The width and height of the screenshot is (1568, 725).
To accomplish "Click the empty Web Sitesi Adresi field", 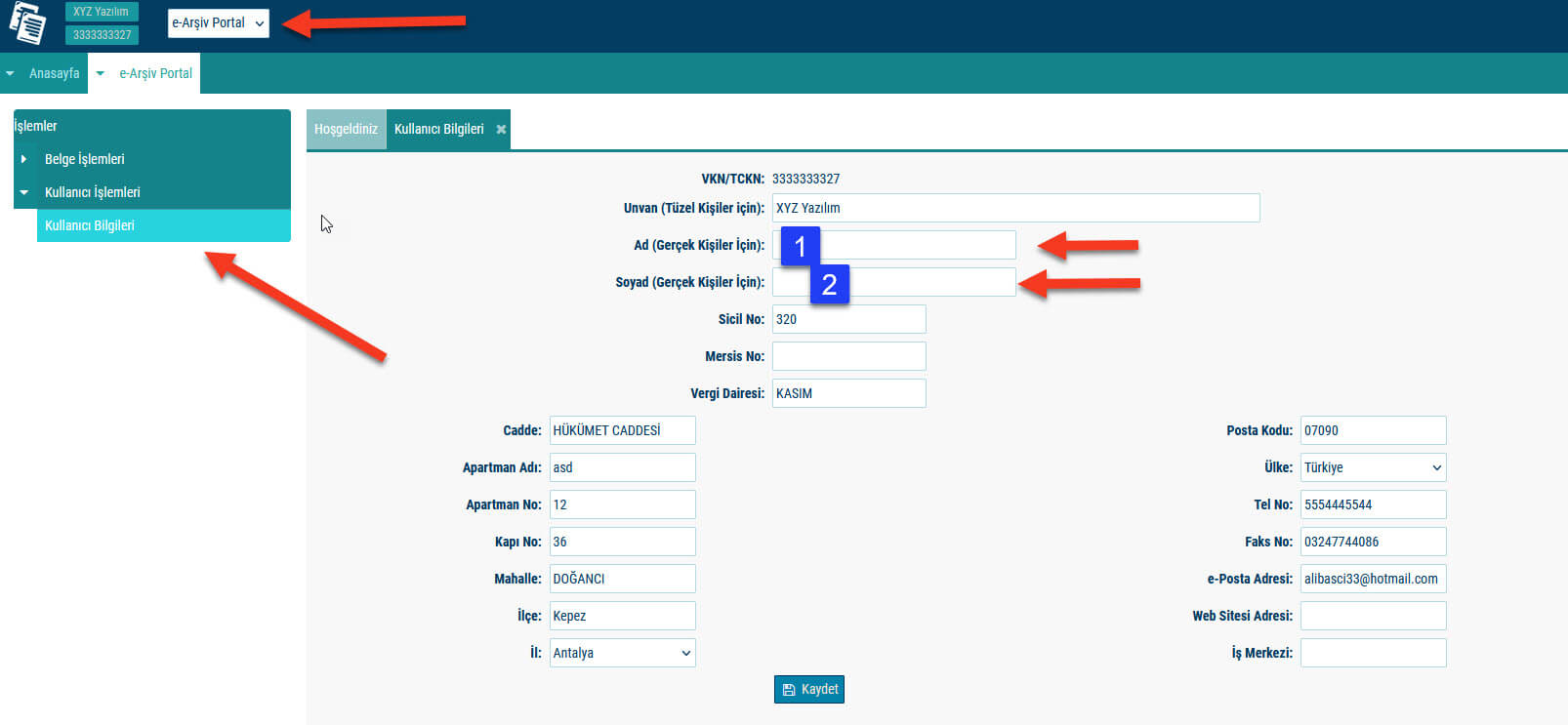I will (1373, 616).
